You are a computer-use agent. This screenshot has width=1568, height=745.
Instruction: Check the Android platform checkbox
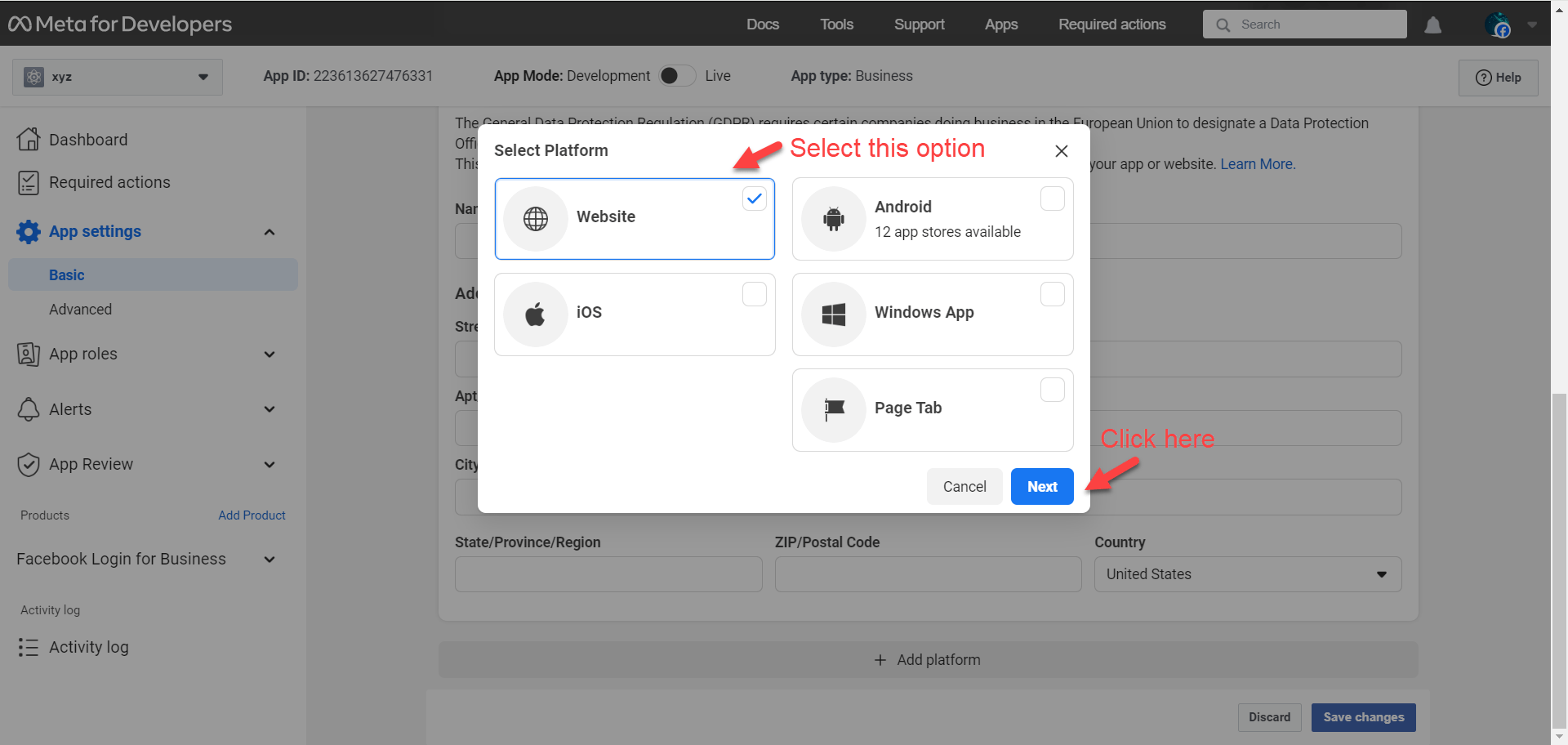tap(1052, 199)
